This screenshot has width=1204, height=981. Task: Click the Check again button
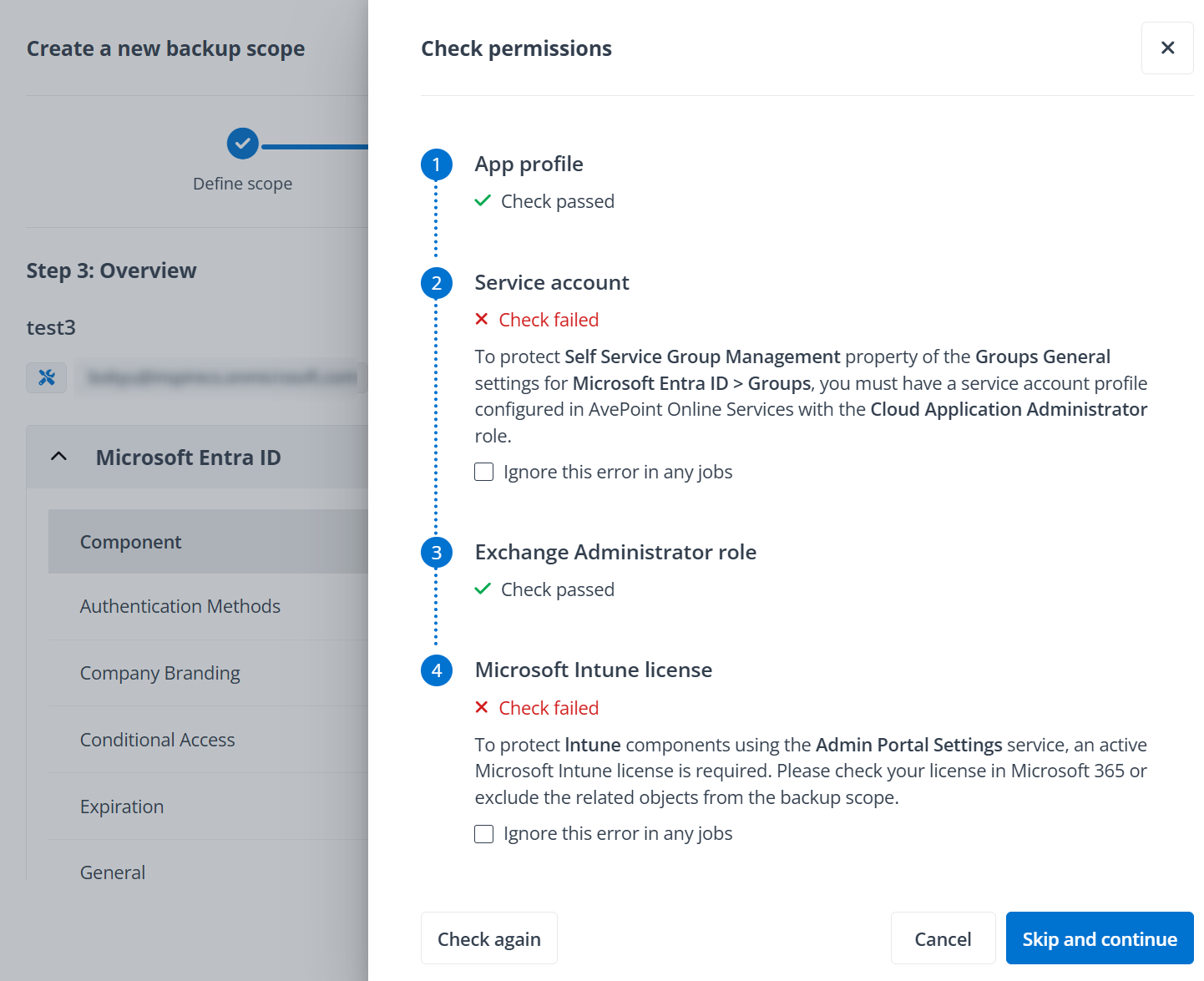[488, 938]
